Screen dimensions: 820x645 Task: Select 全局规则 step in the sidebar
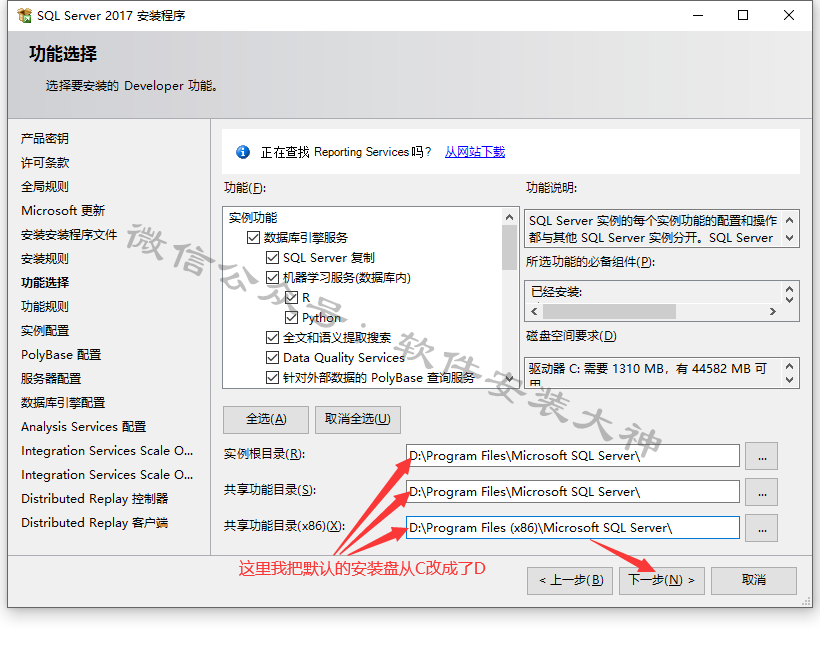click(45, 187)
